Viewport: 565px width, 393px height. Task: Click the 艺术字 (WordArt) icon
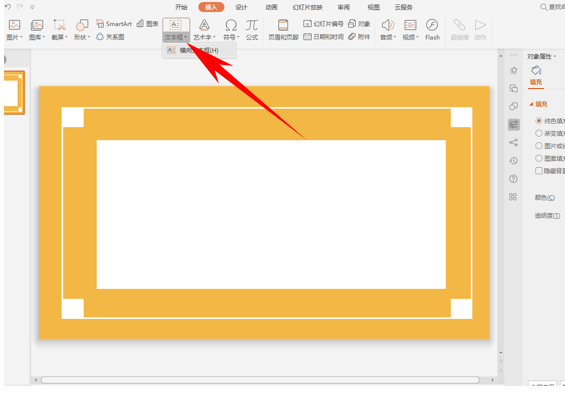(204, 25)
